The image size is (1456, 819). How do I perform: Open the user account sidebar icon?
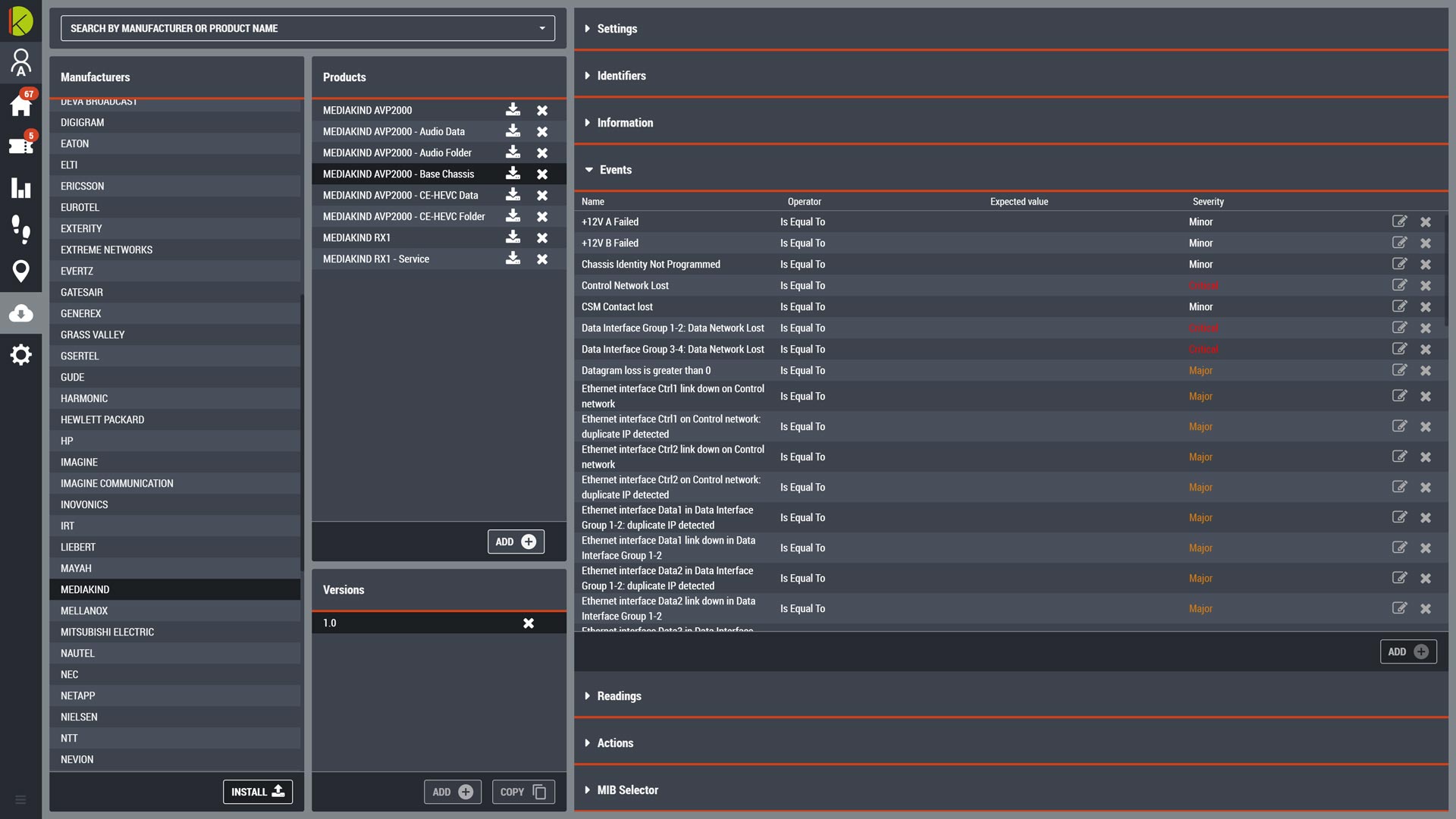click(20, 62)
